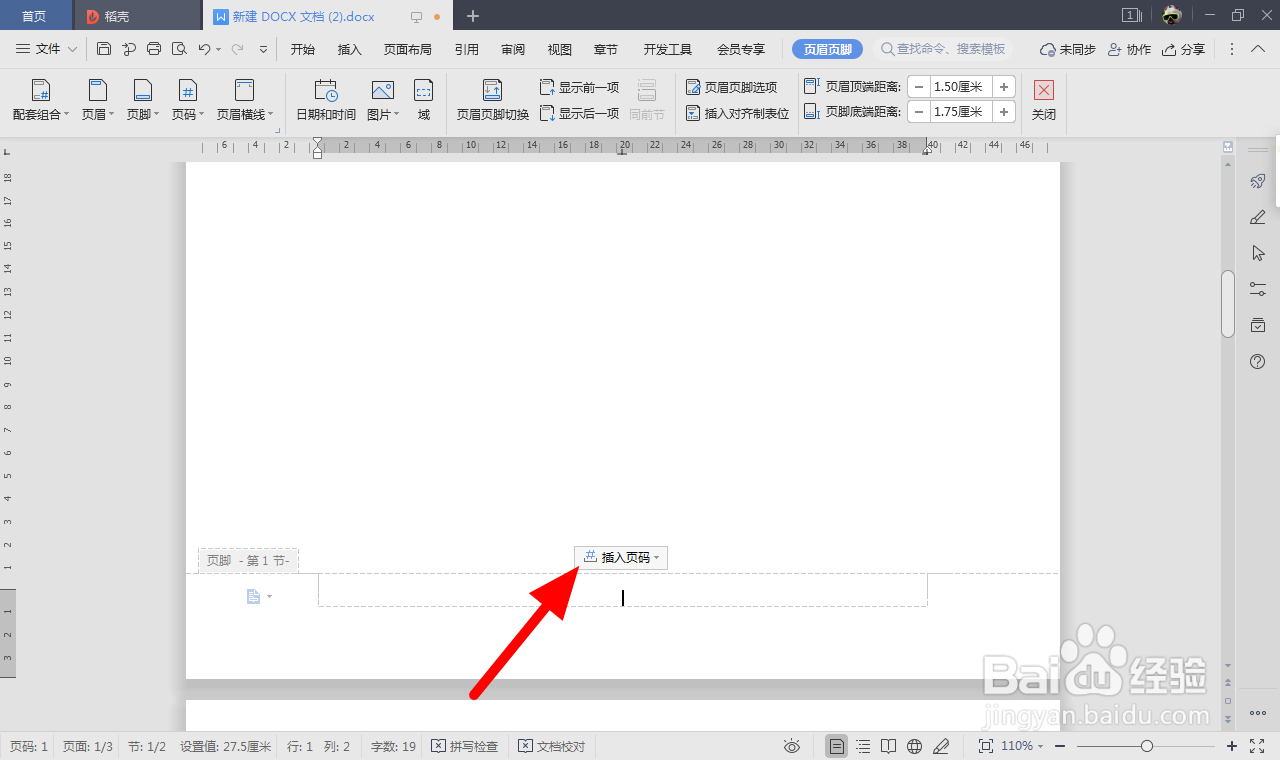Open the 配套组合 header-footer combo
This screenshot has height=760, width=1280.
click(x=41, y=101)
